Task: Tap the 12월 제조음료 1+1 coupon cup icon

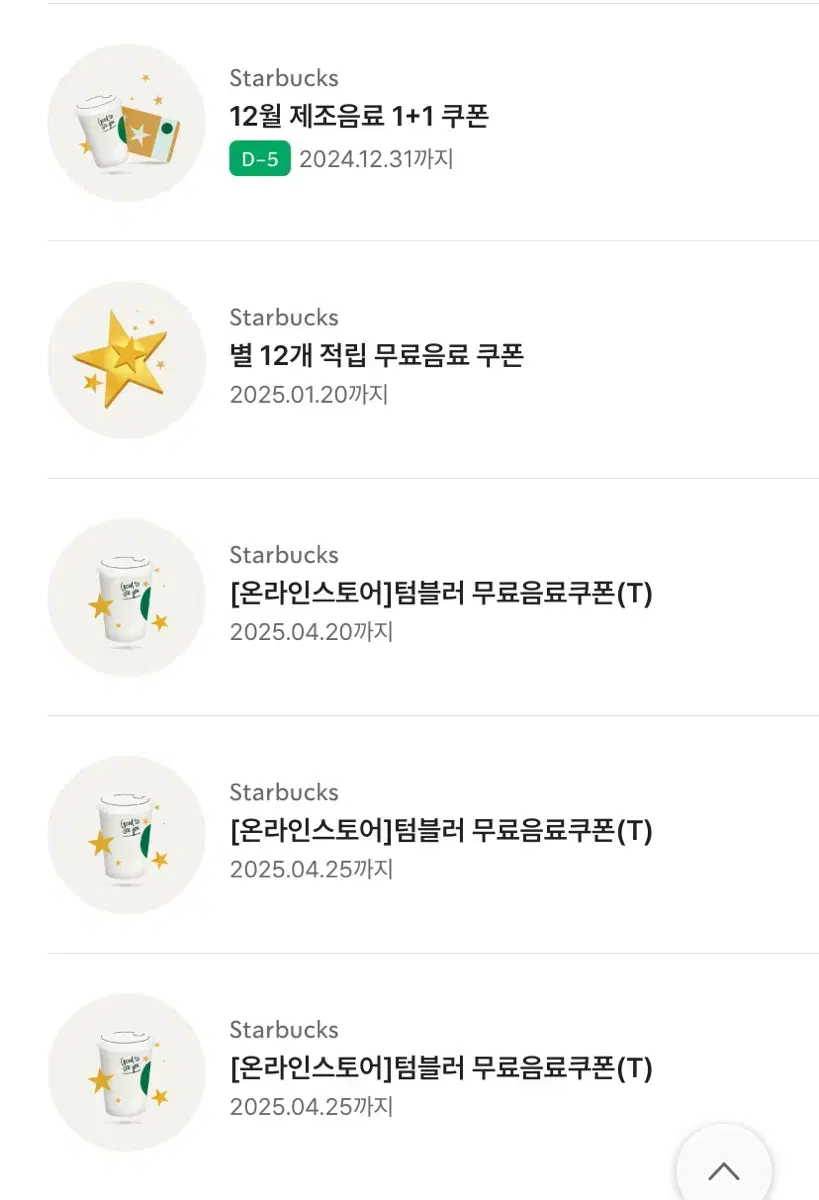Action: 126,123
